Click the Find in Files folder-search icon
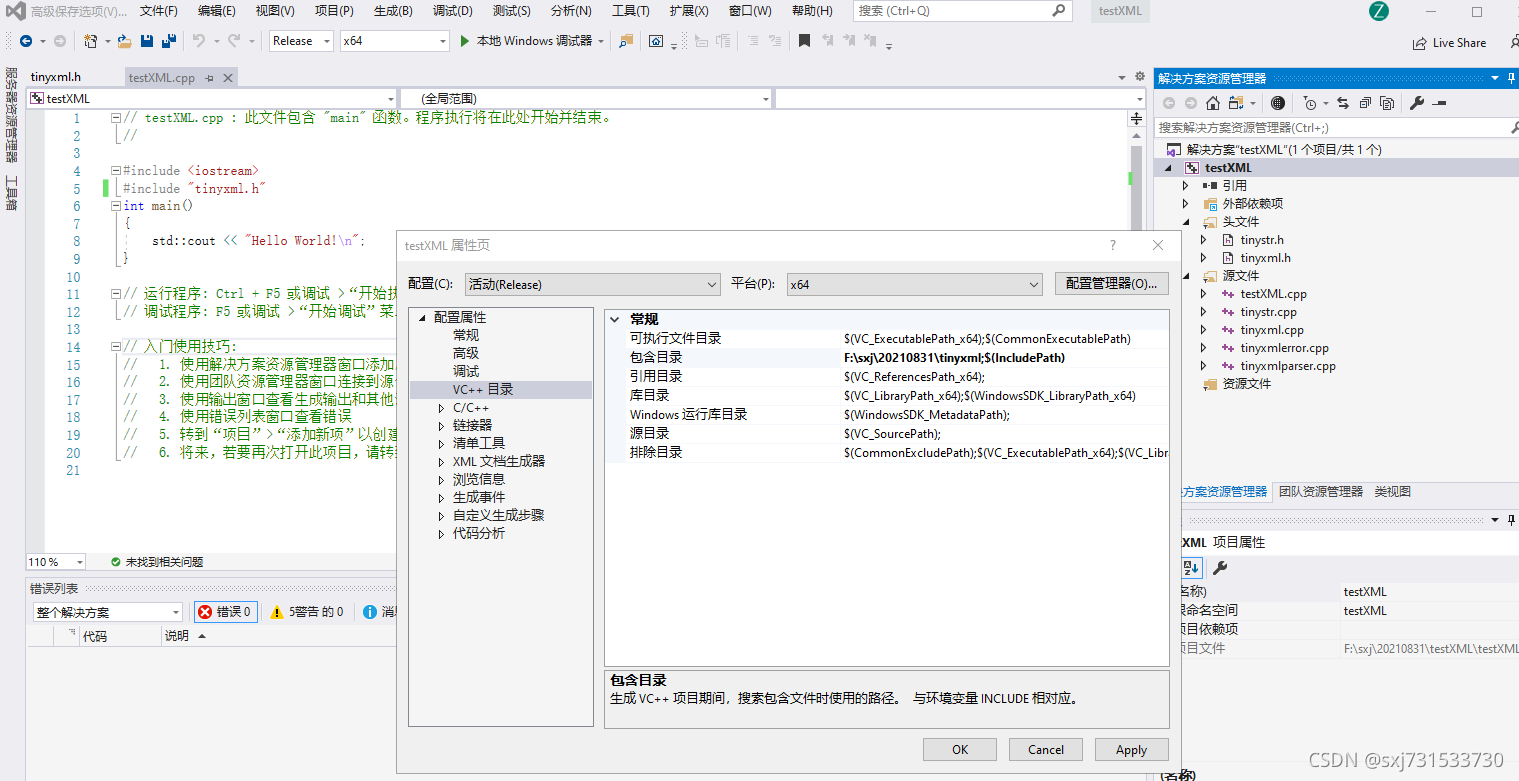This screenshot has height=781, width=1519. click(627, 41)
